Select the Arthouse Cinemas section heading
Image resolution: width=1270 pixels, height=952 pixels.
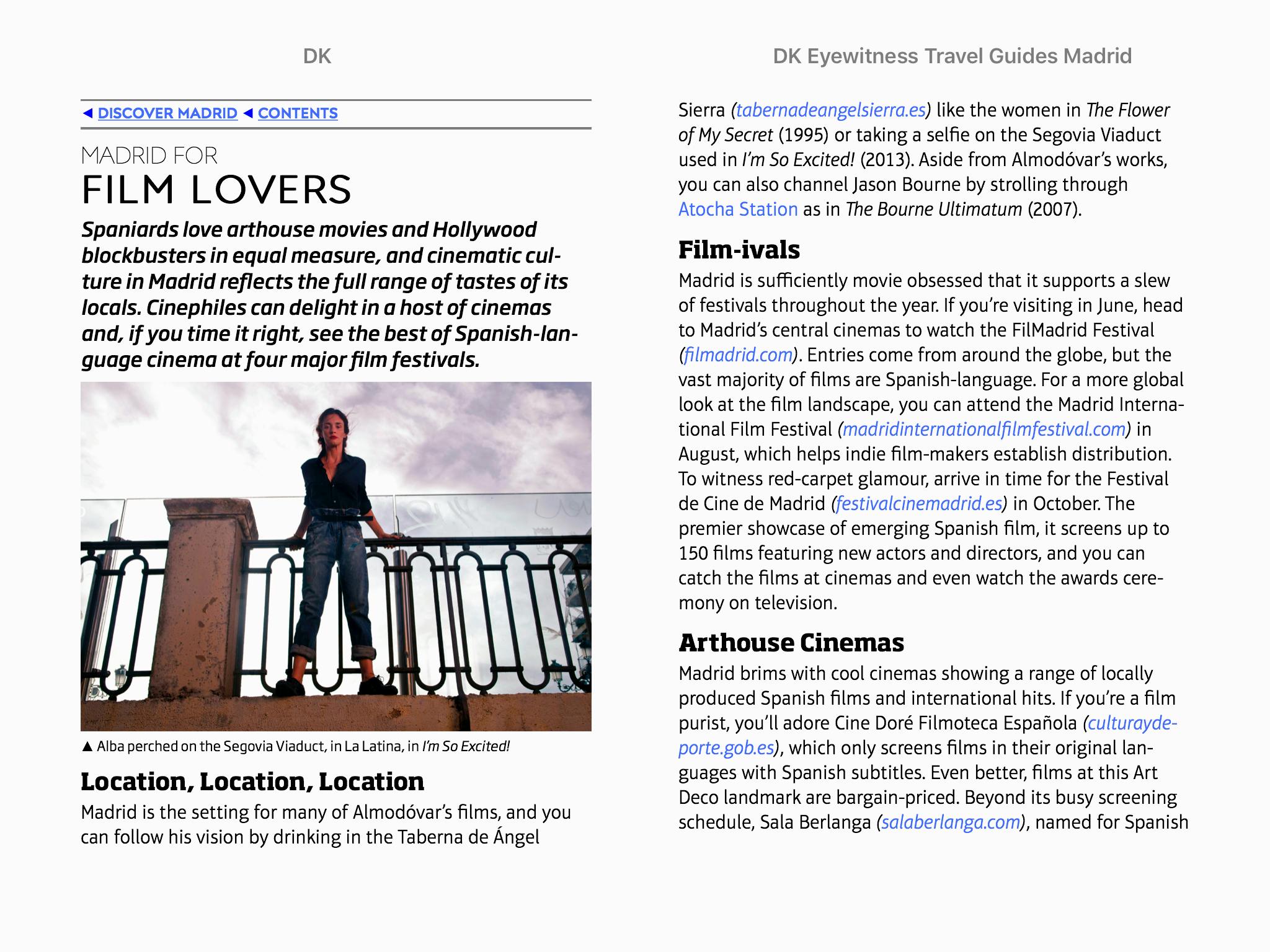tap(791, 643)
